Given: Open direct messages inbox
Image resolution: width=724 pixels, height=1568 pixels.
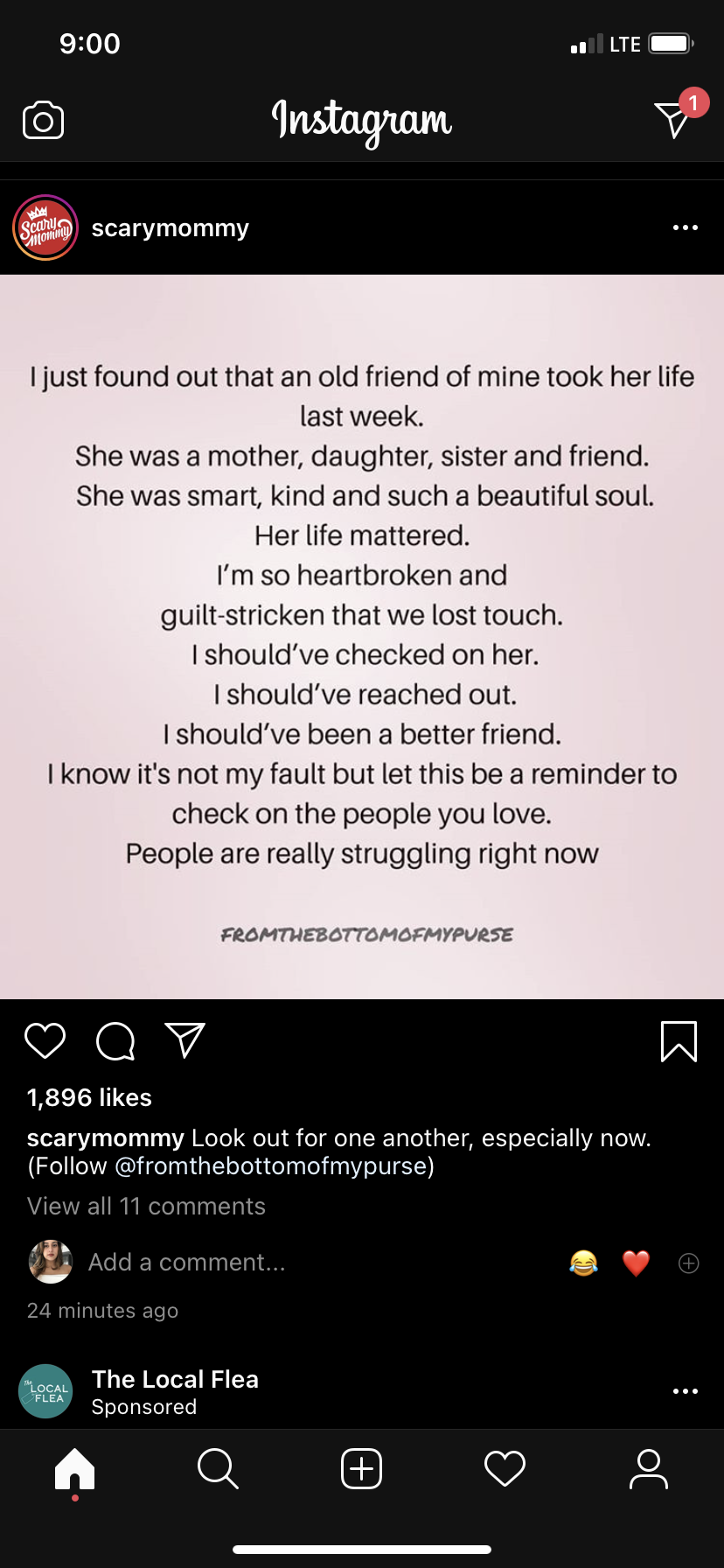Looking at the screenshot, I should pos(673,119).
